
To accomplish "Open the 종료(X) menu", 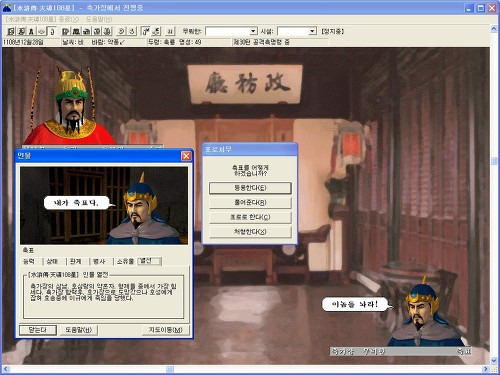I will coord(69,19).
